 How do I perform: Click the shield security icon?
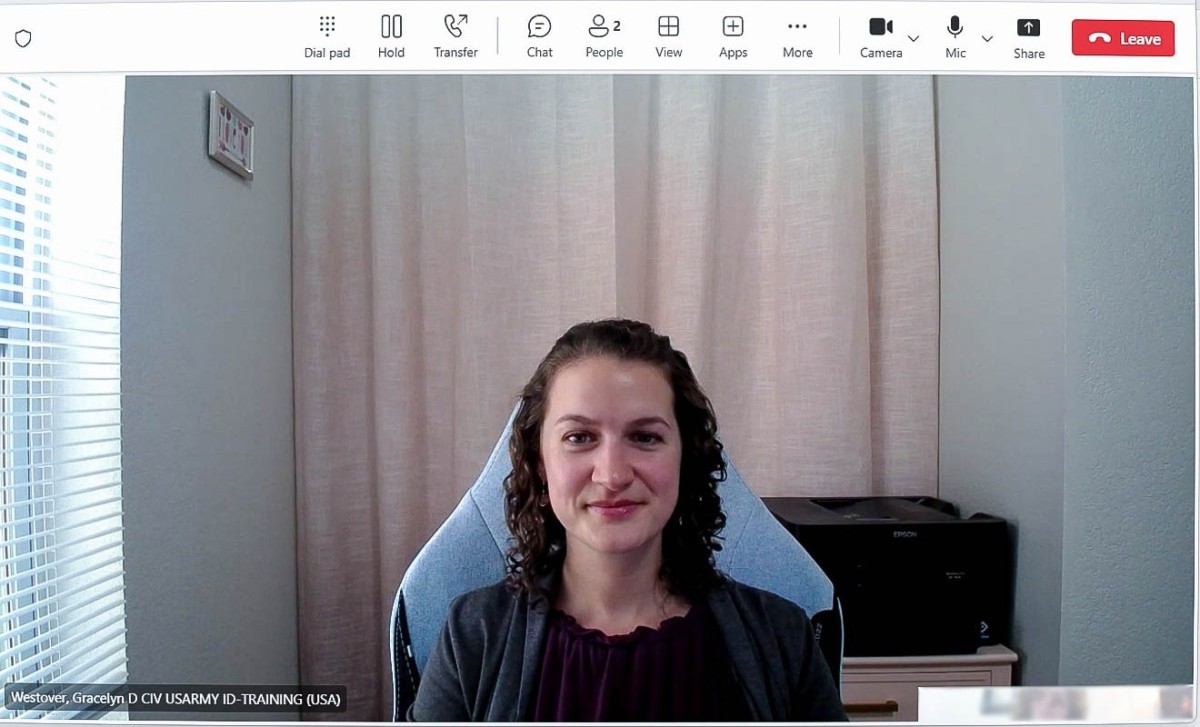pyautogui.click(x=23, y=38)
